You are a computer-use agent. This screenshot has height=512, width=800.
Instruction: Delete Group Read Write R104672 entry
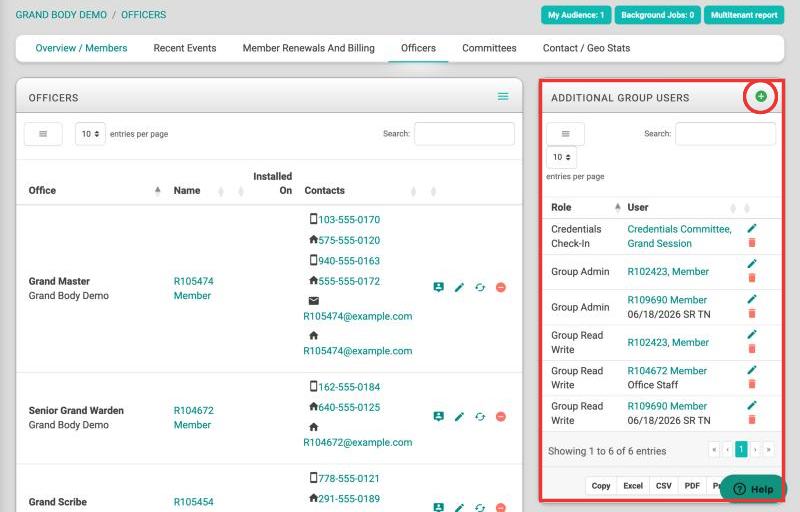click(x=752, y=384)
